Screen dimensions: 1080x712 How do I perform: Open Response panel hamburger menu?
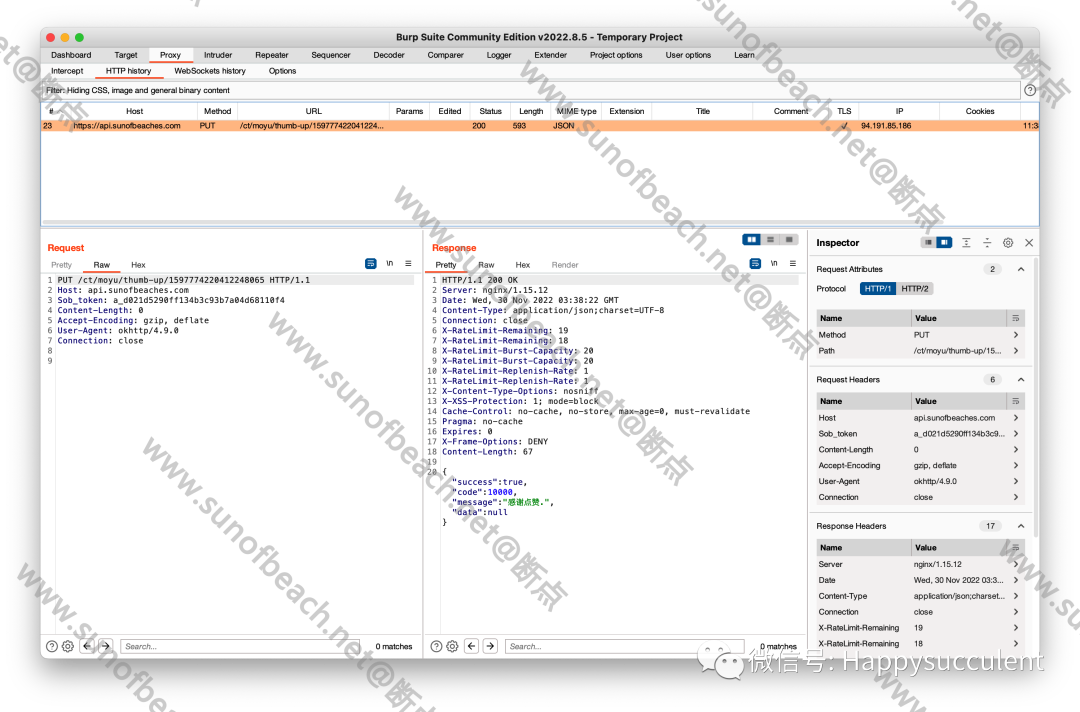pyautogui.click(x=793, y=264)
